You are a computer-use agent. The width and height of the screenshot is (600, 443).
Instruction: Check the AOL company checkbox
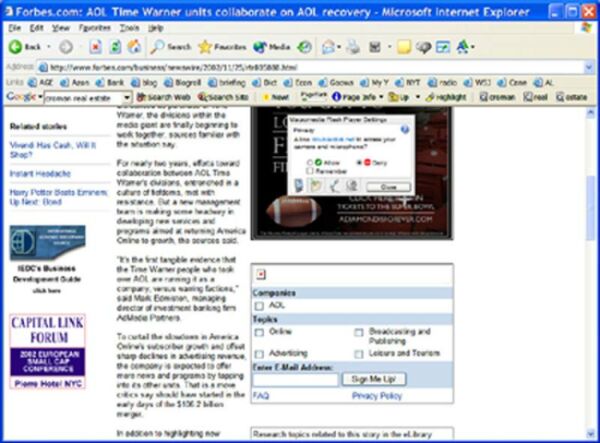click(259, 306)
